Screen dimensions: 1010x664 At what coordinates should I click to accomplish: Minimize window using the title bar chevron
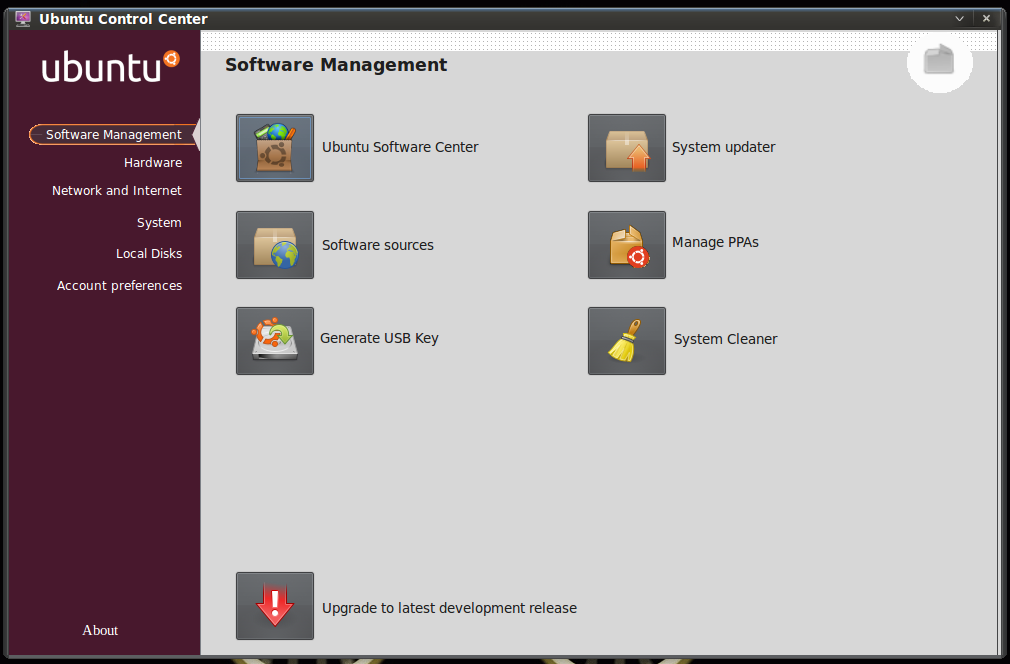959,19
